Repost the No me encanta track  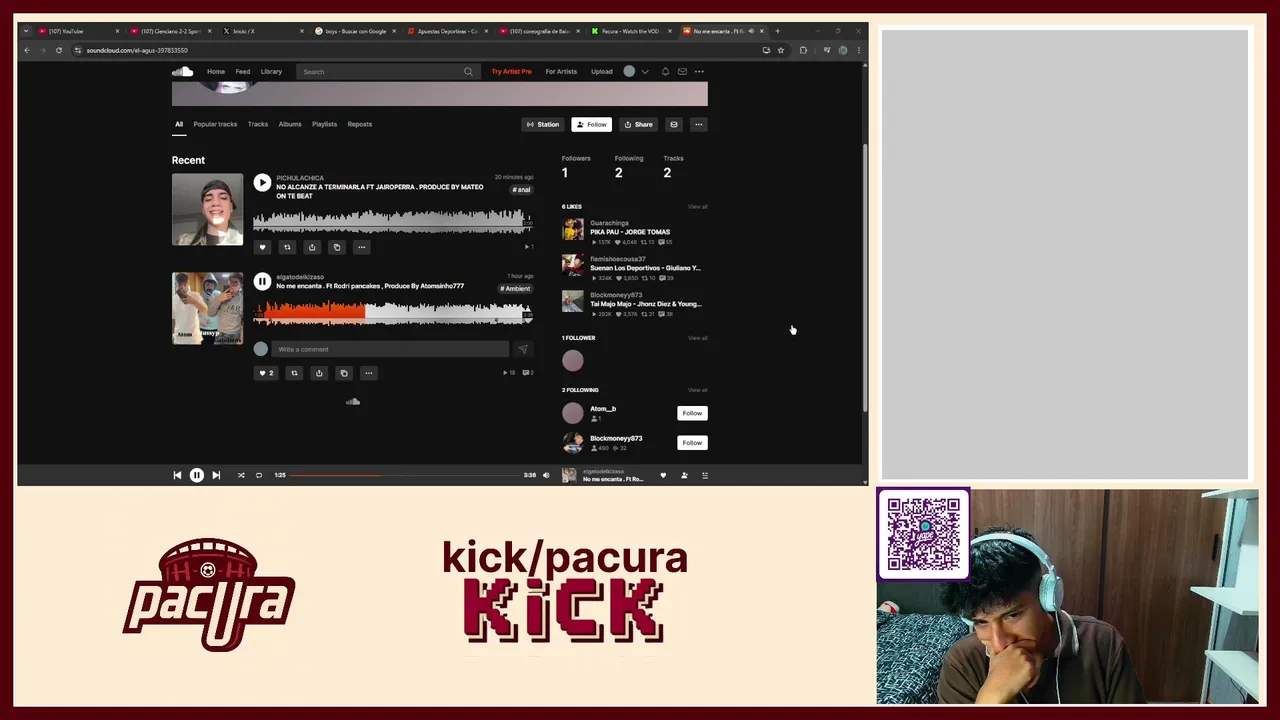[x=294, y=373]
